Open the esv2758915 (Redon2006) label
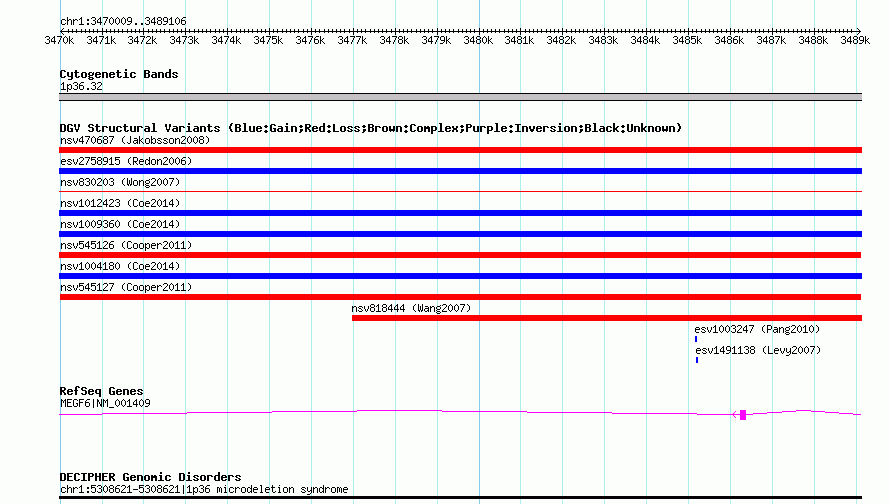Screen dimensions: 890x504 point(126,161)
